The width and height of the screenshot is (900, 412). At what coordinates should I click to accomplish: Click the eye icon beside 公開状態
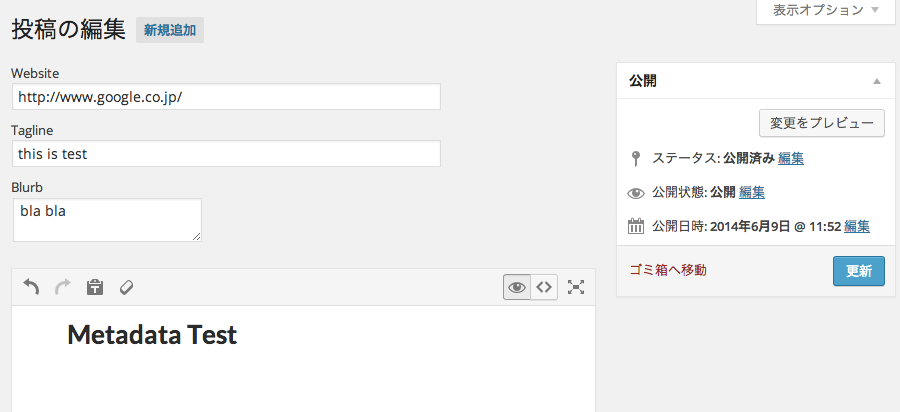pyautogui.click(x=636, y=193)
